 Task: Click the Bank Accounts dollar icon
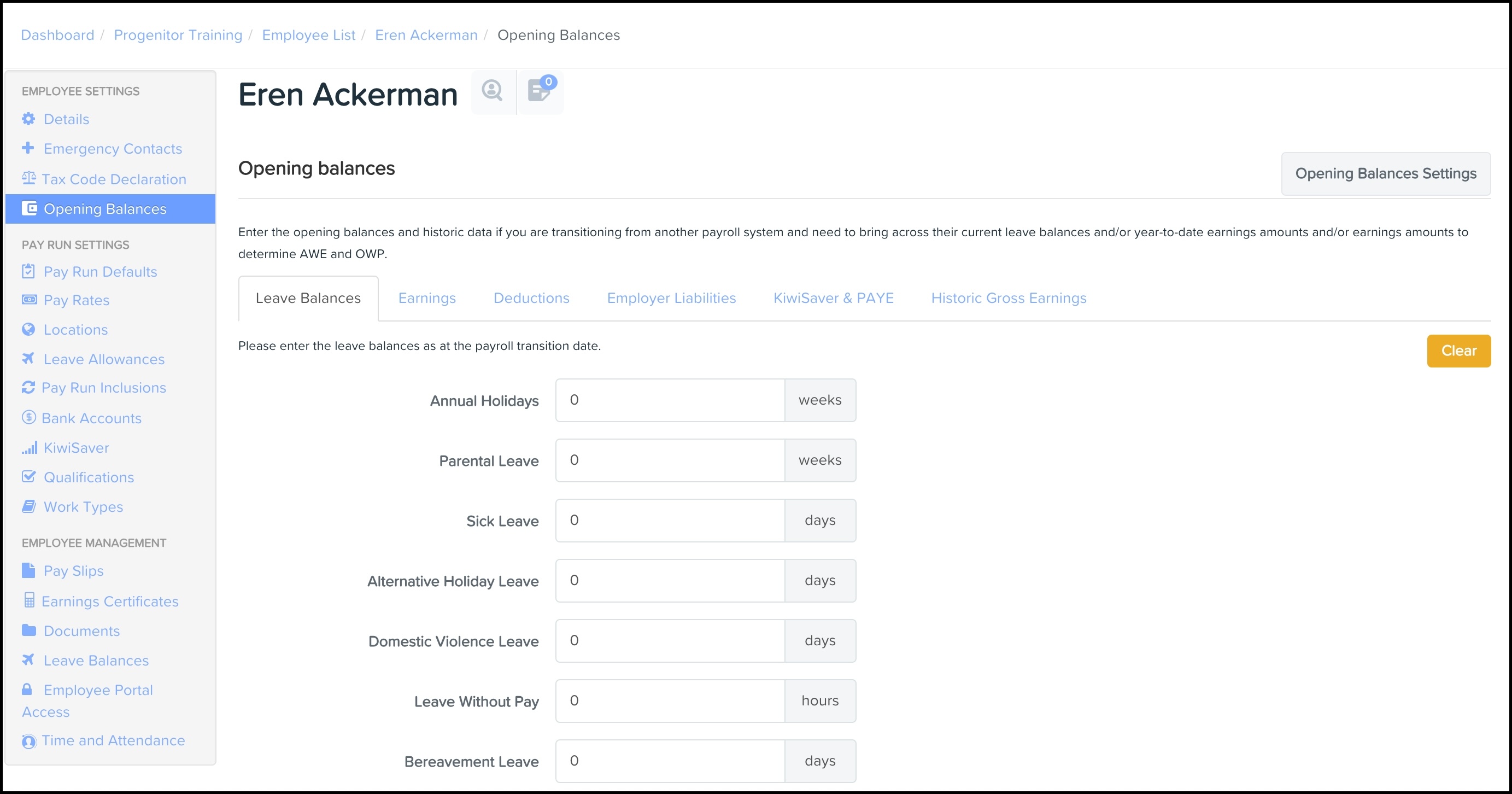(x=29, y=418)
